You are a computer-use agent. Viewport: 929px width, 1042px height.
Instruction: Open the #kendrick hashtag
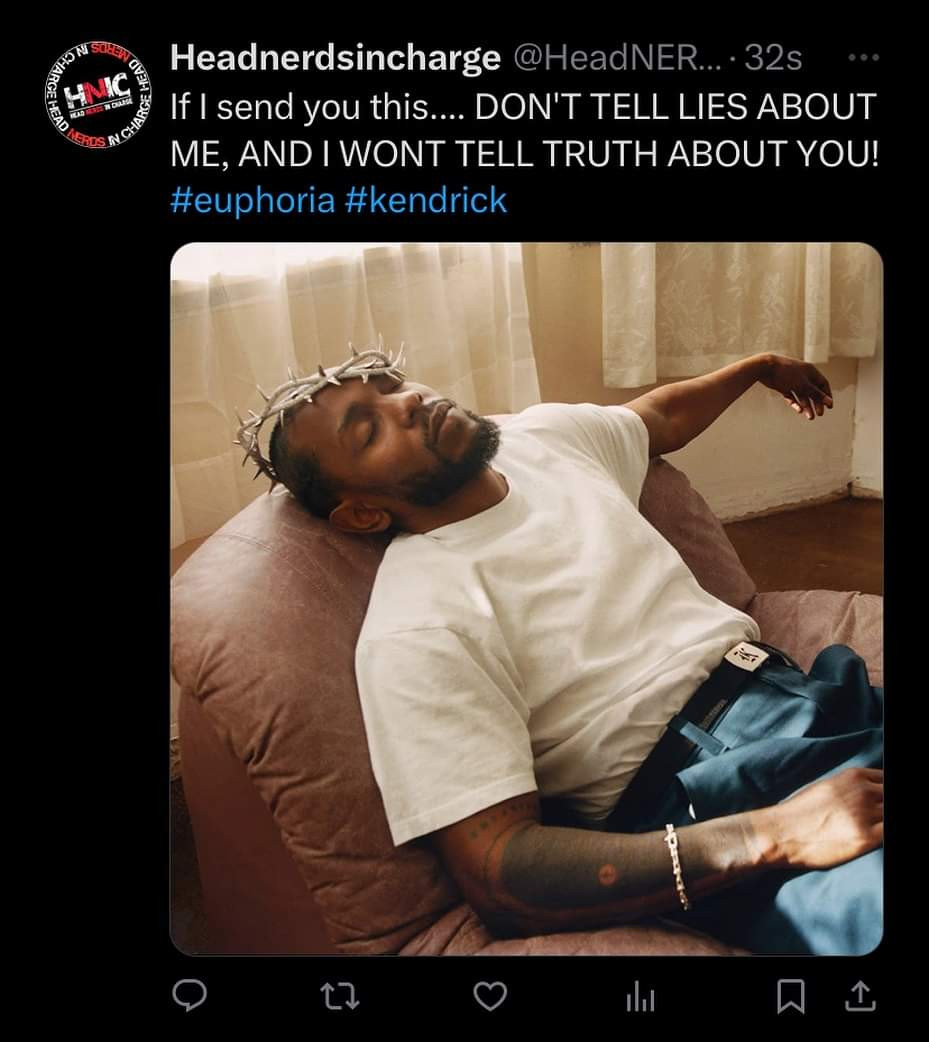pos(426,200)
